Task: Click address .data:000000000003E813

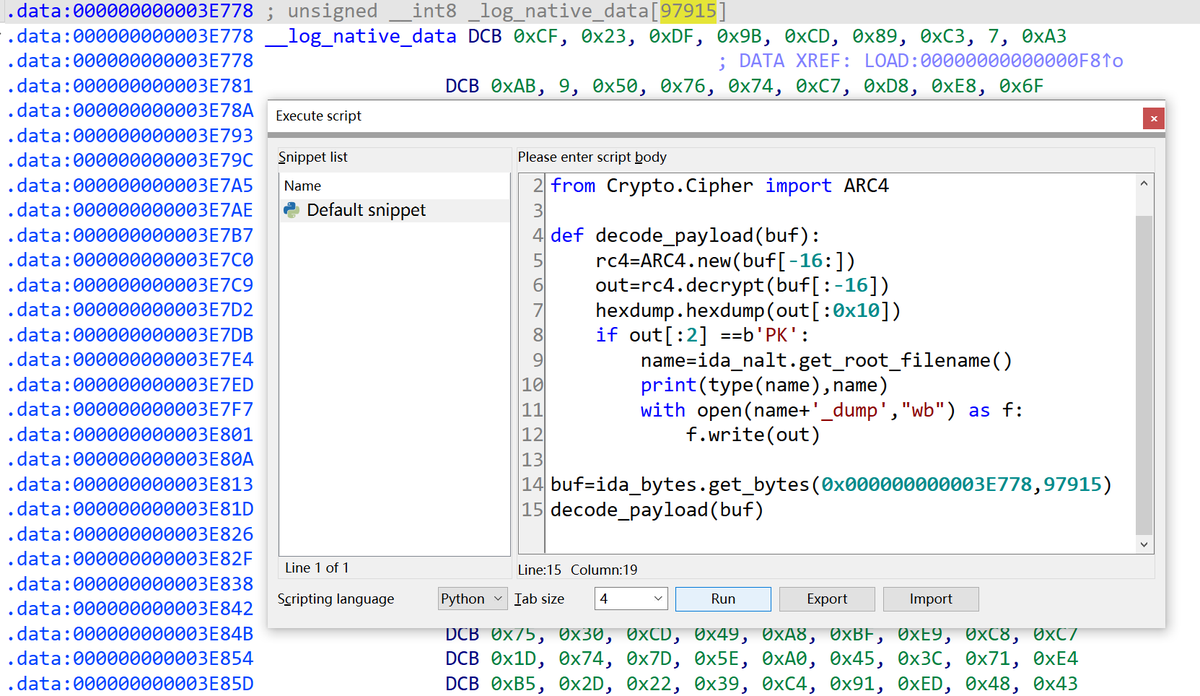Action: tap(130, 484)
